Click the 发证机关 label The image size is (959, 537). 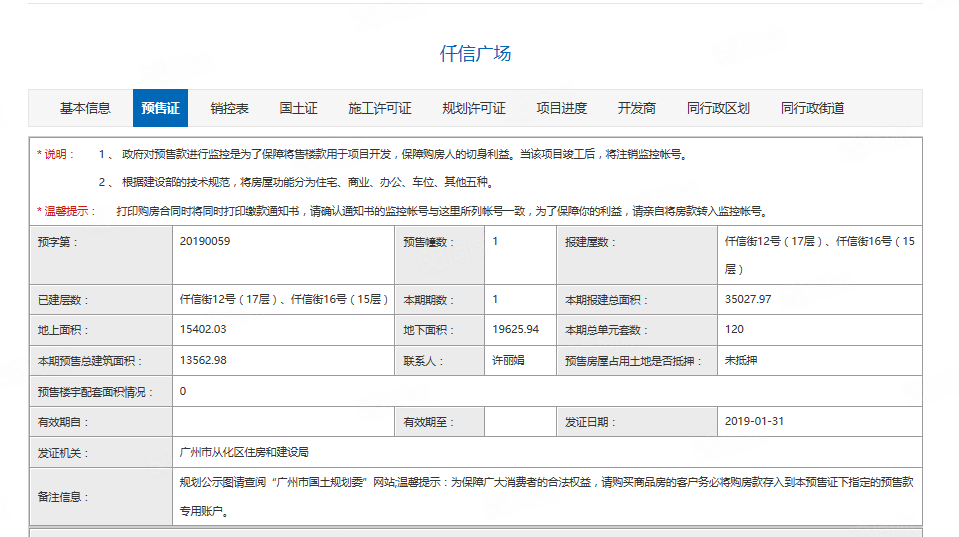[x=63, y=453]
